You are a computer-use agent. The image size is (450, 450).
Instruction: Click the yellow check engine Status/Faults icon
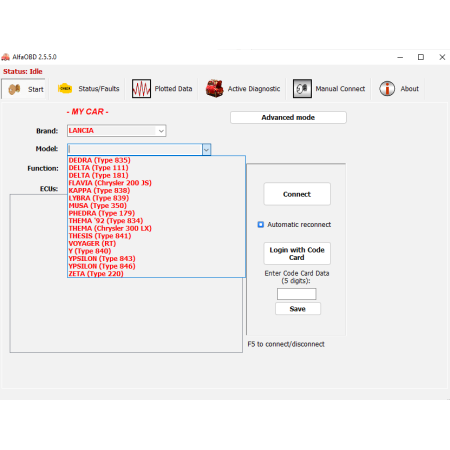tap(65, 89)
